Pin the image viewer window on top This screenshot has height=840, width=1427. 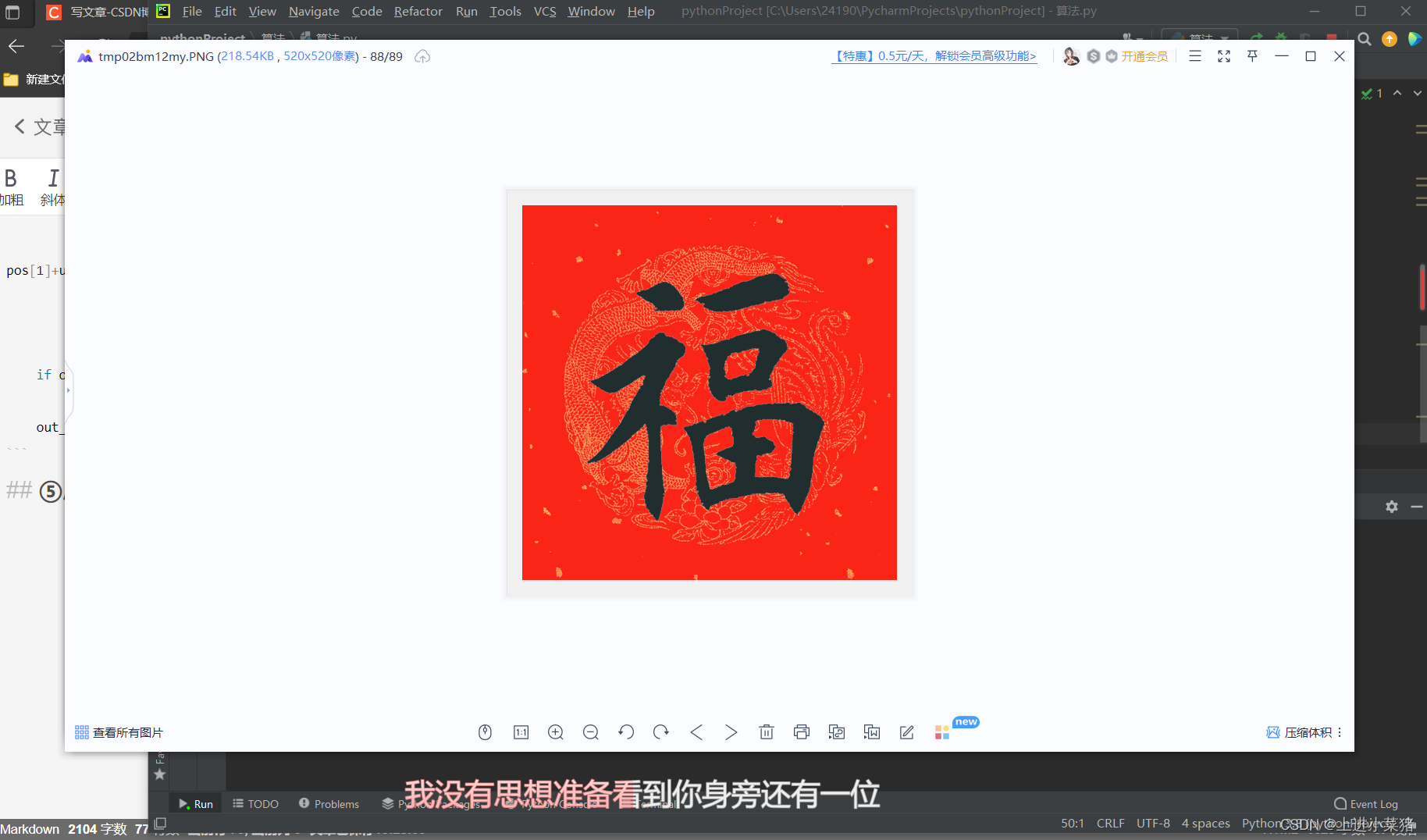[1253, 56]
